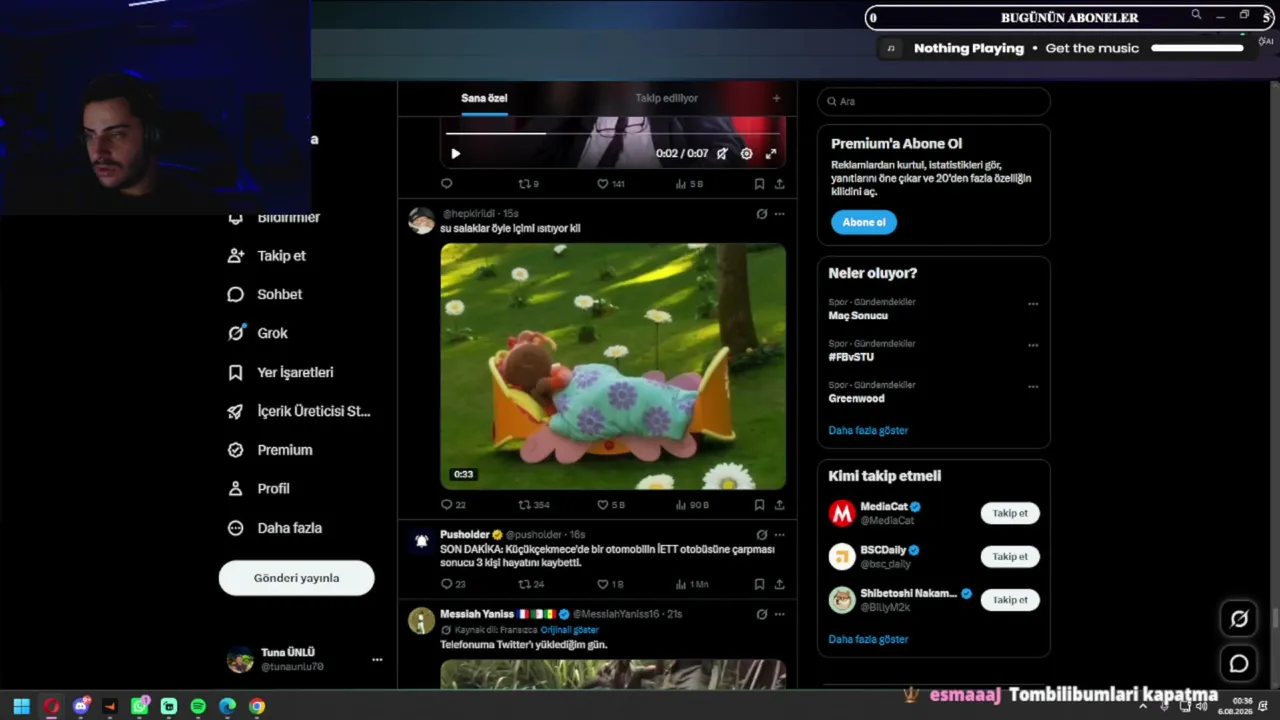Open Grok actions on Messiah Yaniss tweet
The image size is (1280, 720).
pyautogui.click(x=762, y=614)
